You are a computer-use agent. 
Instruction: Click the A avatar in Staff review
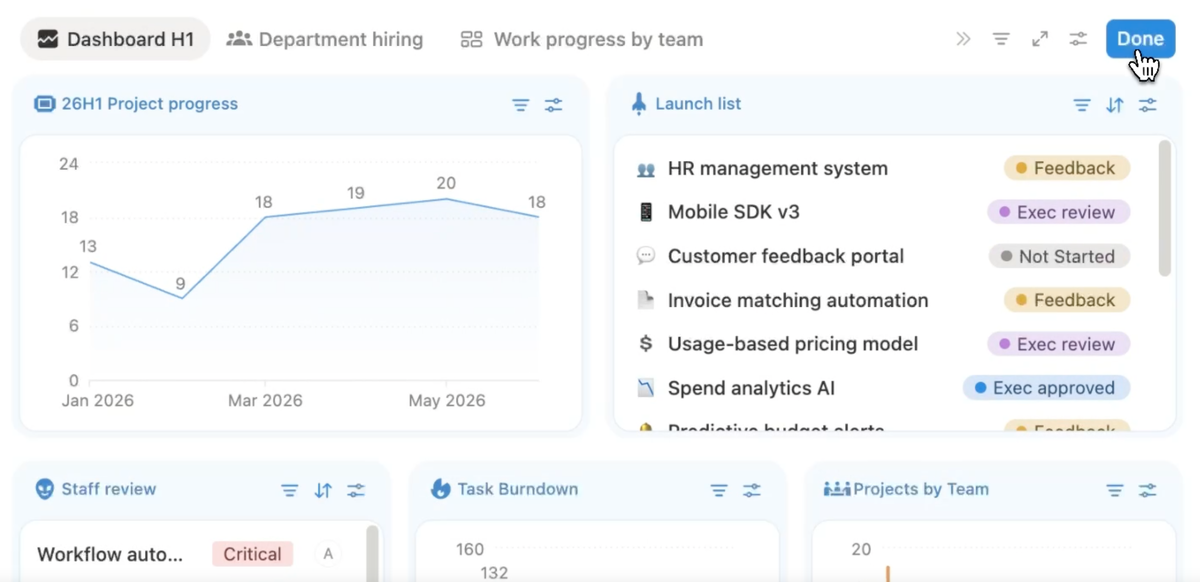point(327,554)
